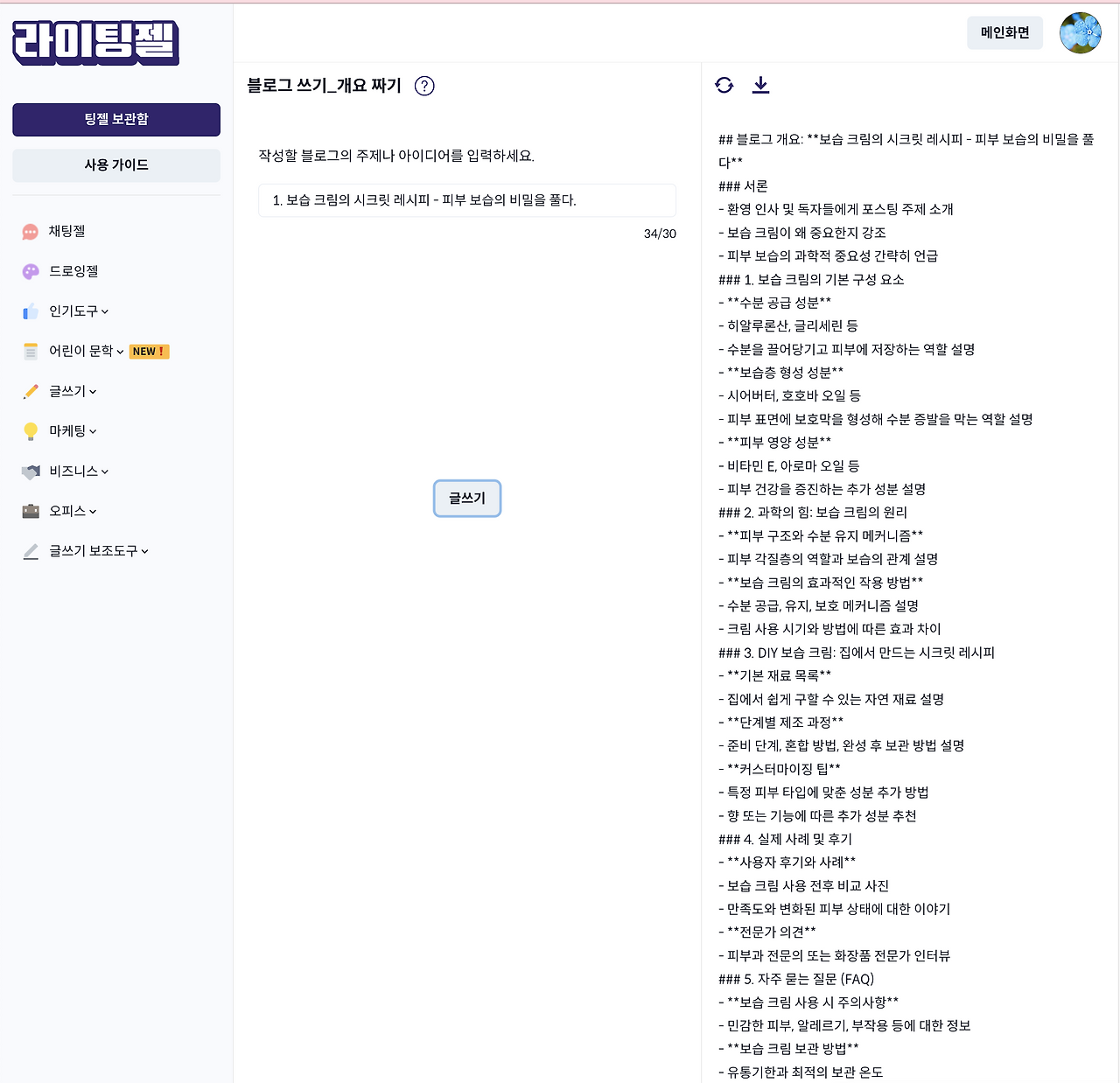The image size is (1120, 1083).
Task: Select the 인기도구 popular tools icon
Action: (31, 311)
